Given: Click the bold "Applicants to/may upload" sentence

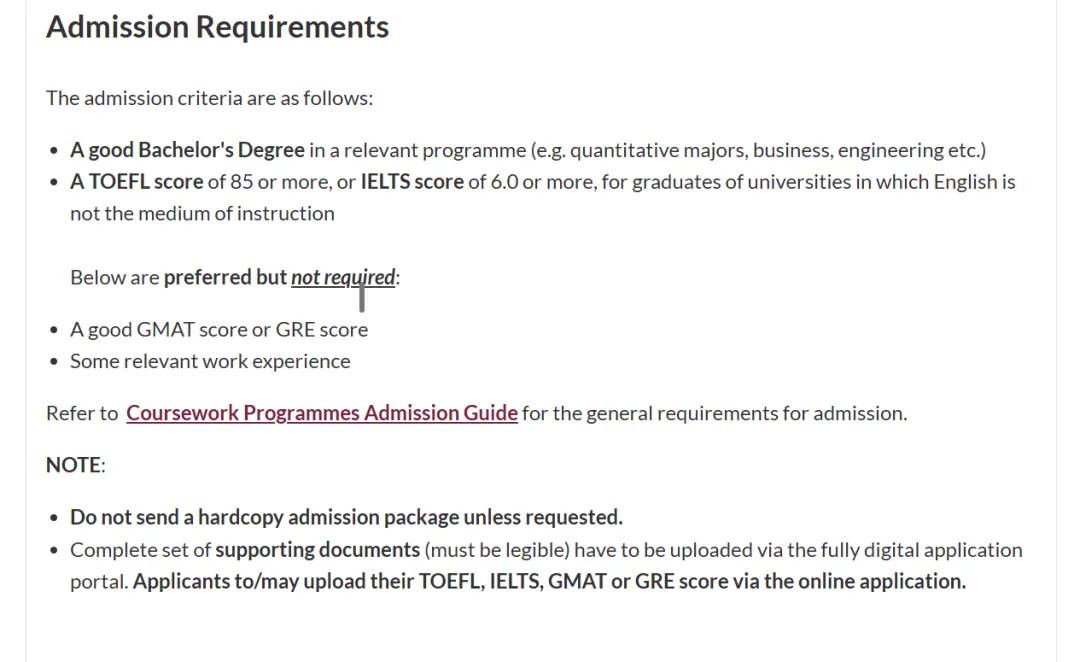Looking at the screenshot, I should tap(549, 581).
